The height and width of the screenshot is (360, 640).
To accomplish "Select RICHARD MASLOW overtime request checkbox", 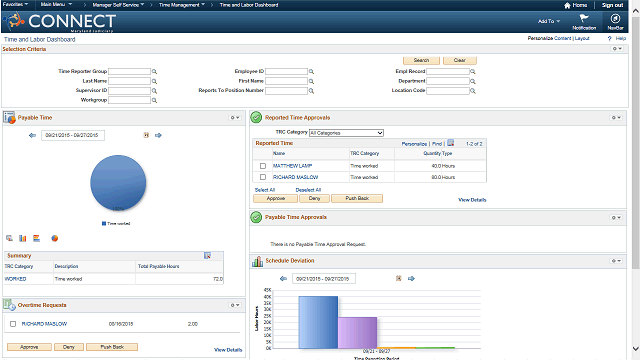I will tap(13, 324).
